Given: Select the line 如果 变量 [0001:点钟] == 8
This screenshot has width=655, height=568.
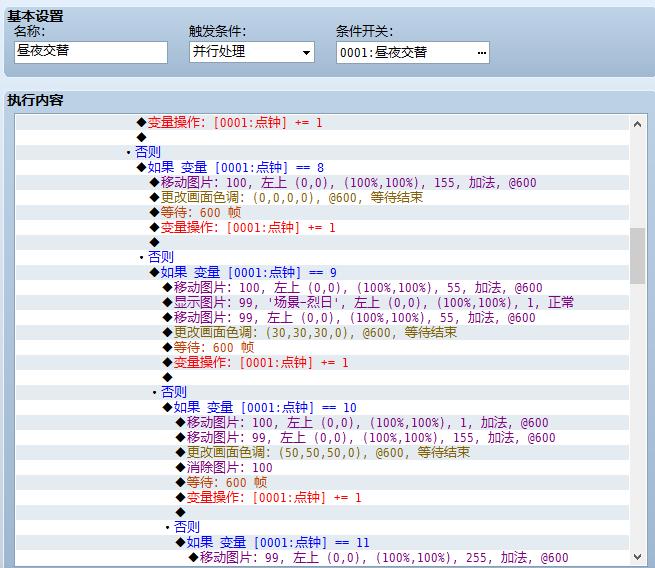Looking at the screenshot, I should point(322,167).
